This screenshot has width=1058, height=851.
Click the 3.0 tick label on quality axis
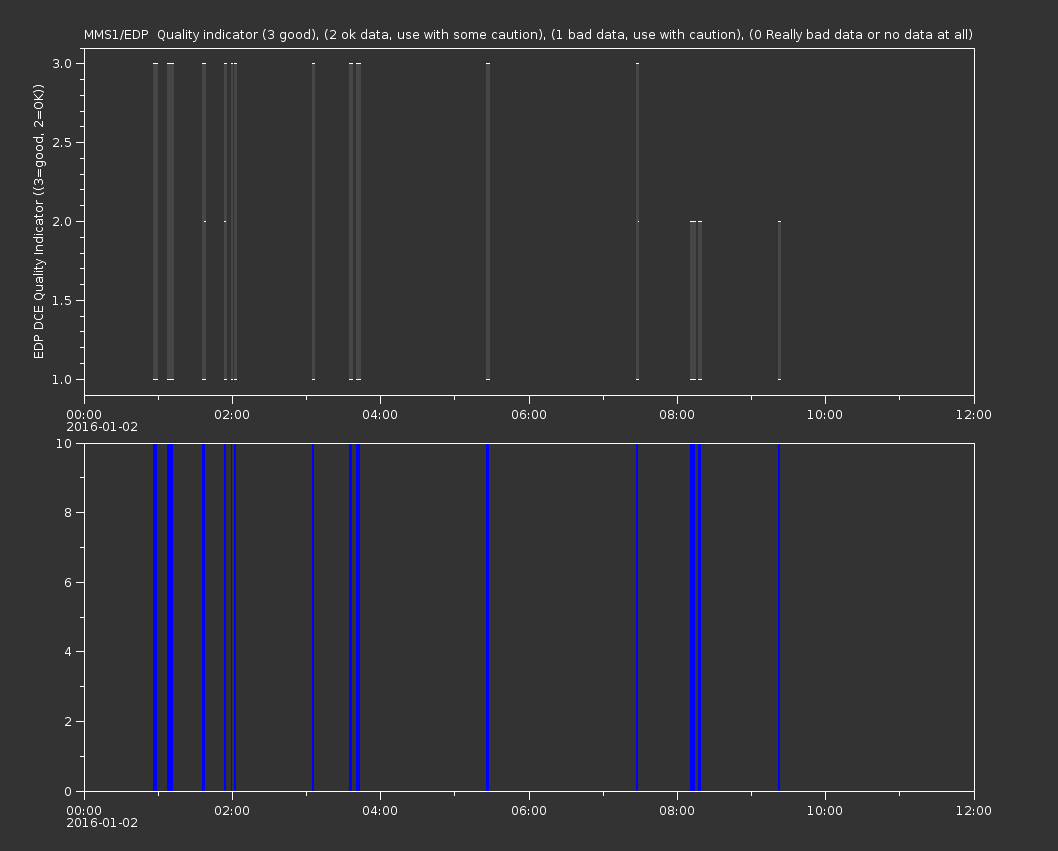(62, 63)
